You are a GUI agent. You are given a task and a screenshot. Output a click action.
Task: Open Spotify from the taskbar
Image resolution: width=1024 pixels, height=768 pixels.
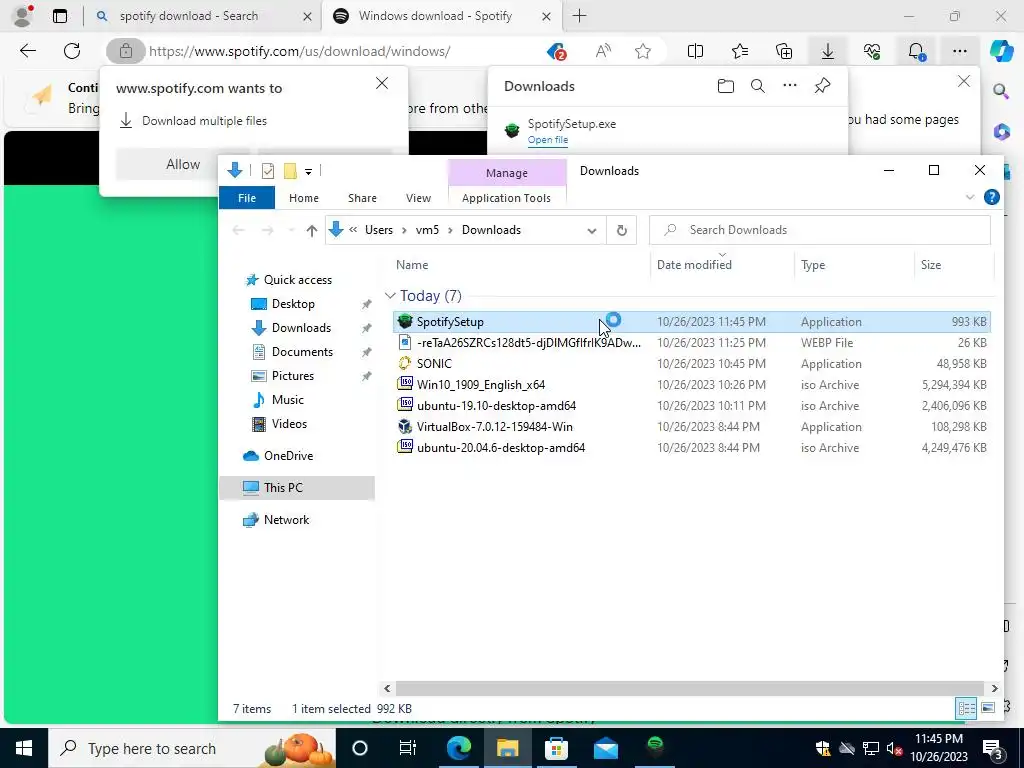(655, 747)
